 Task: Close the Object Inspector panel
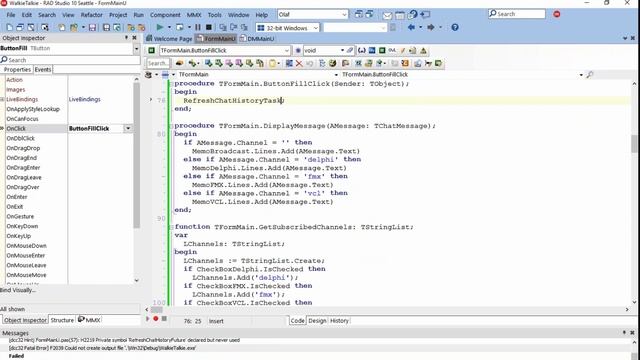pos(134,38)
